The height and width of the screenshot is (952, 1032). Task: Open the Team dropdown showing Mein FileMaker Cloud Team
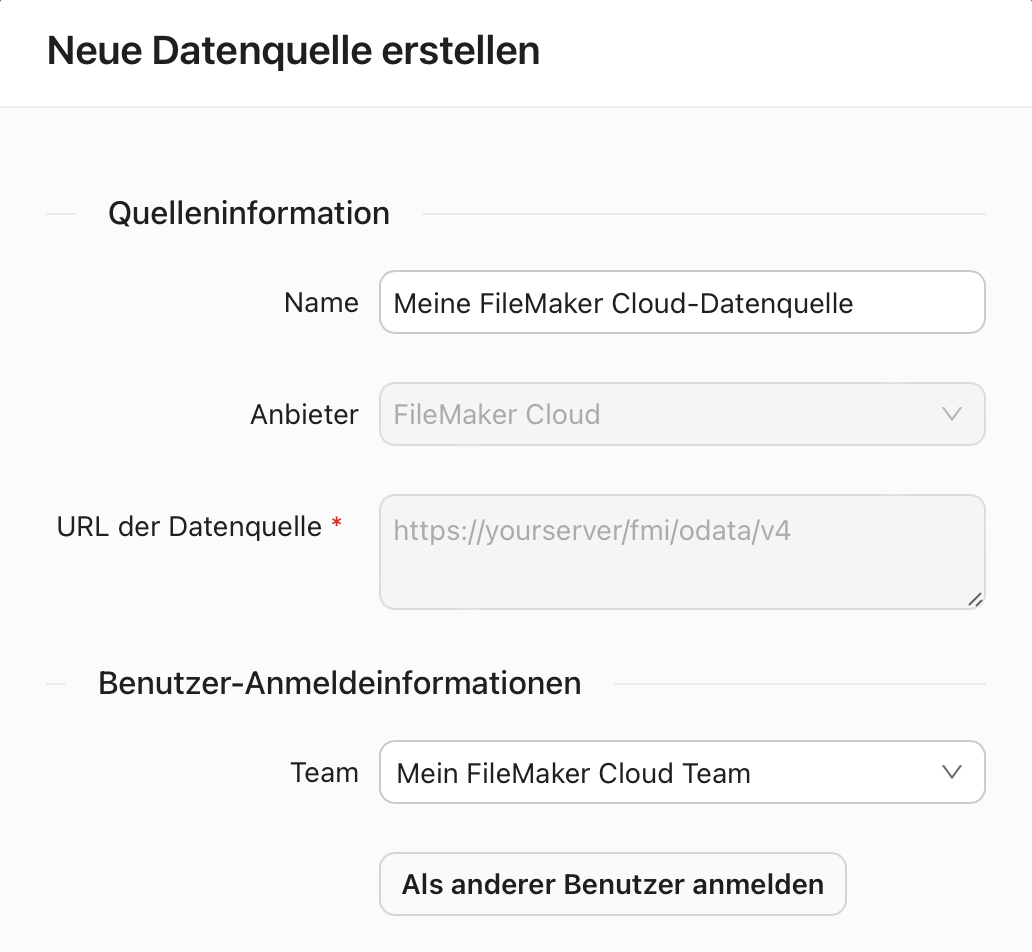click(682, 772)
